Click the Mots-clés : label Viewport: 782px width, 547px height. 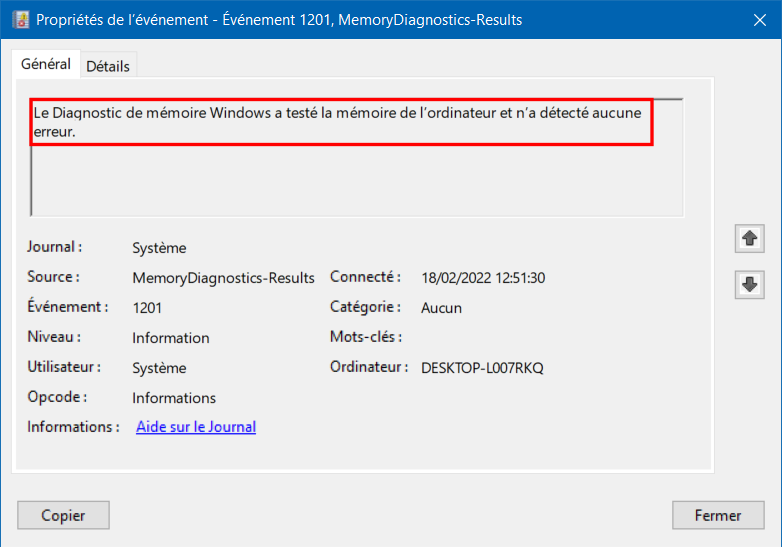tap(366, 337)
